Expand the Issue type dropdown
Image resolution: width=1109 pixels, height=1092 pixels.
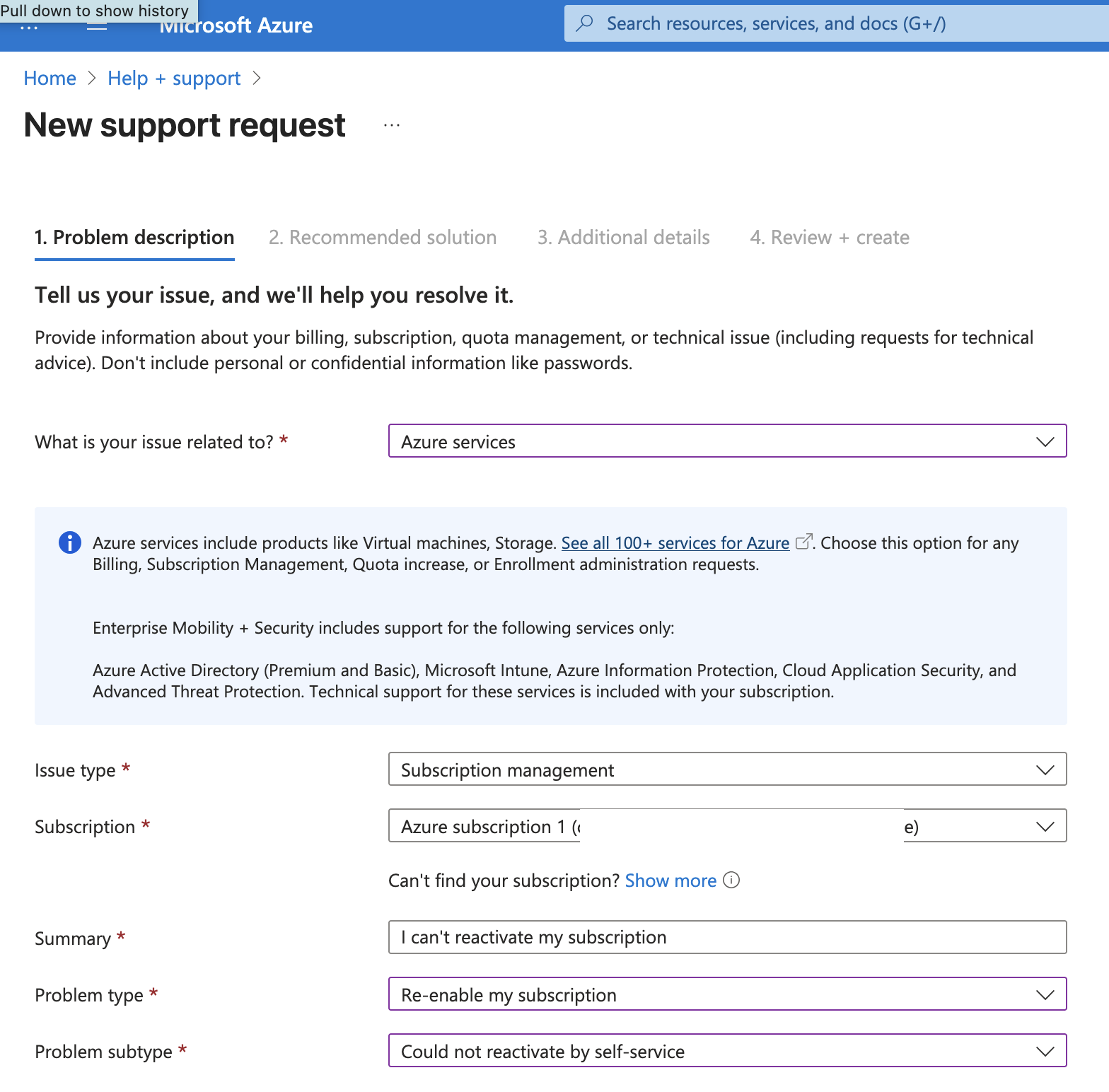tap(727, 769)
